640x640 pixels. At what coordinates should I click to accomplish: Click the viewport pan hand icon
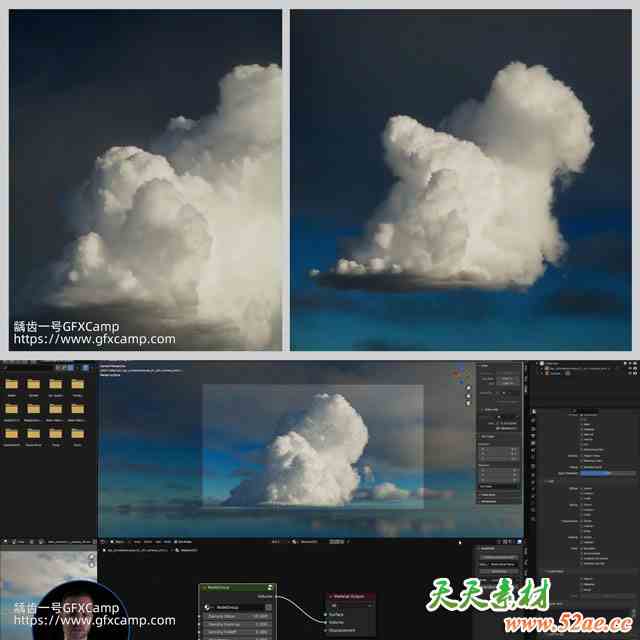point(468,396)
